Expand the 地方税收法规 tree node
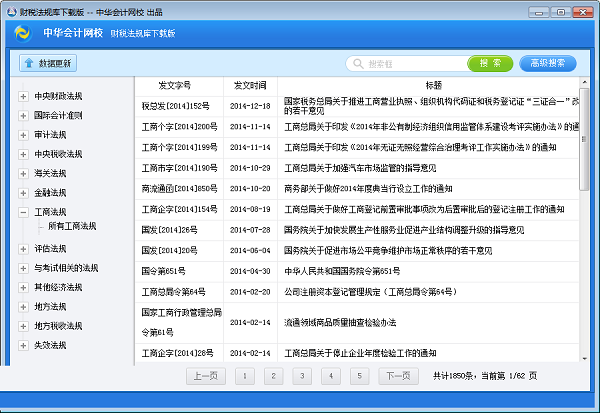 [x=23, y=326]
